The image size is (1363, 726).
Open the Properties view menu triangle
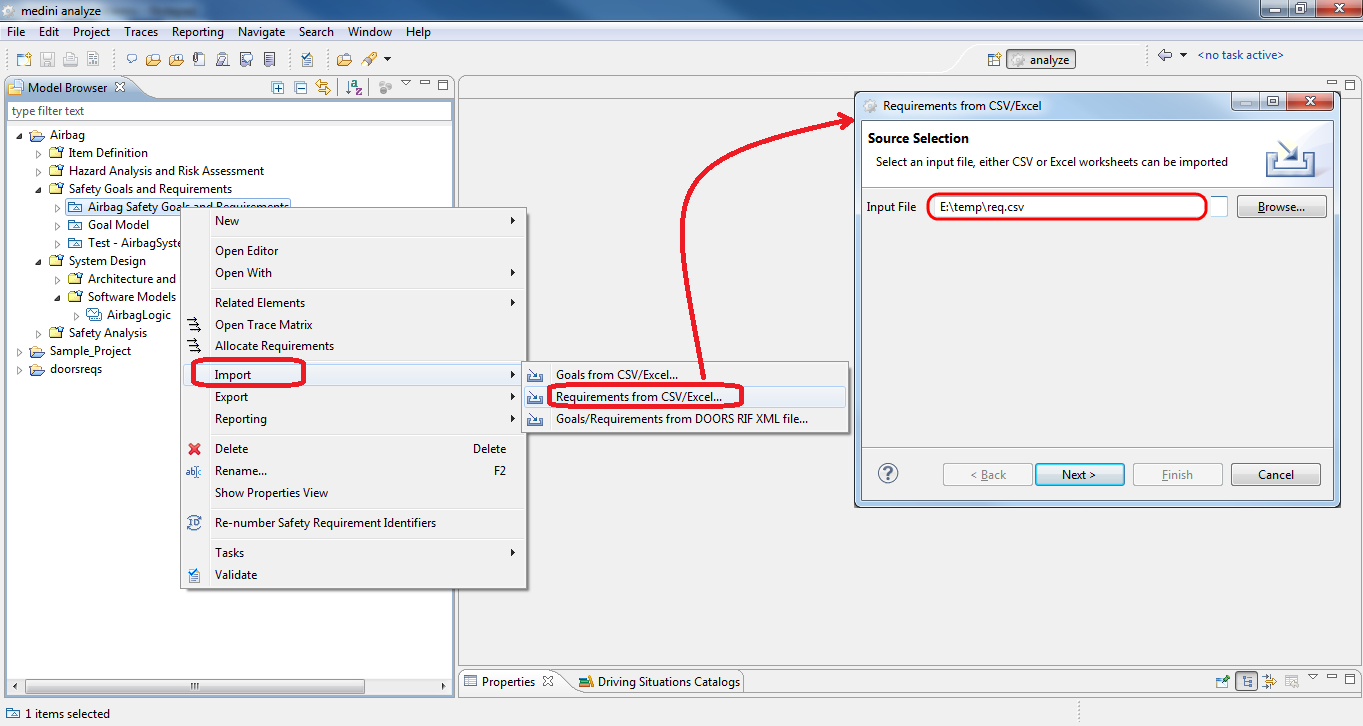point(1314,678)
